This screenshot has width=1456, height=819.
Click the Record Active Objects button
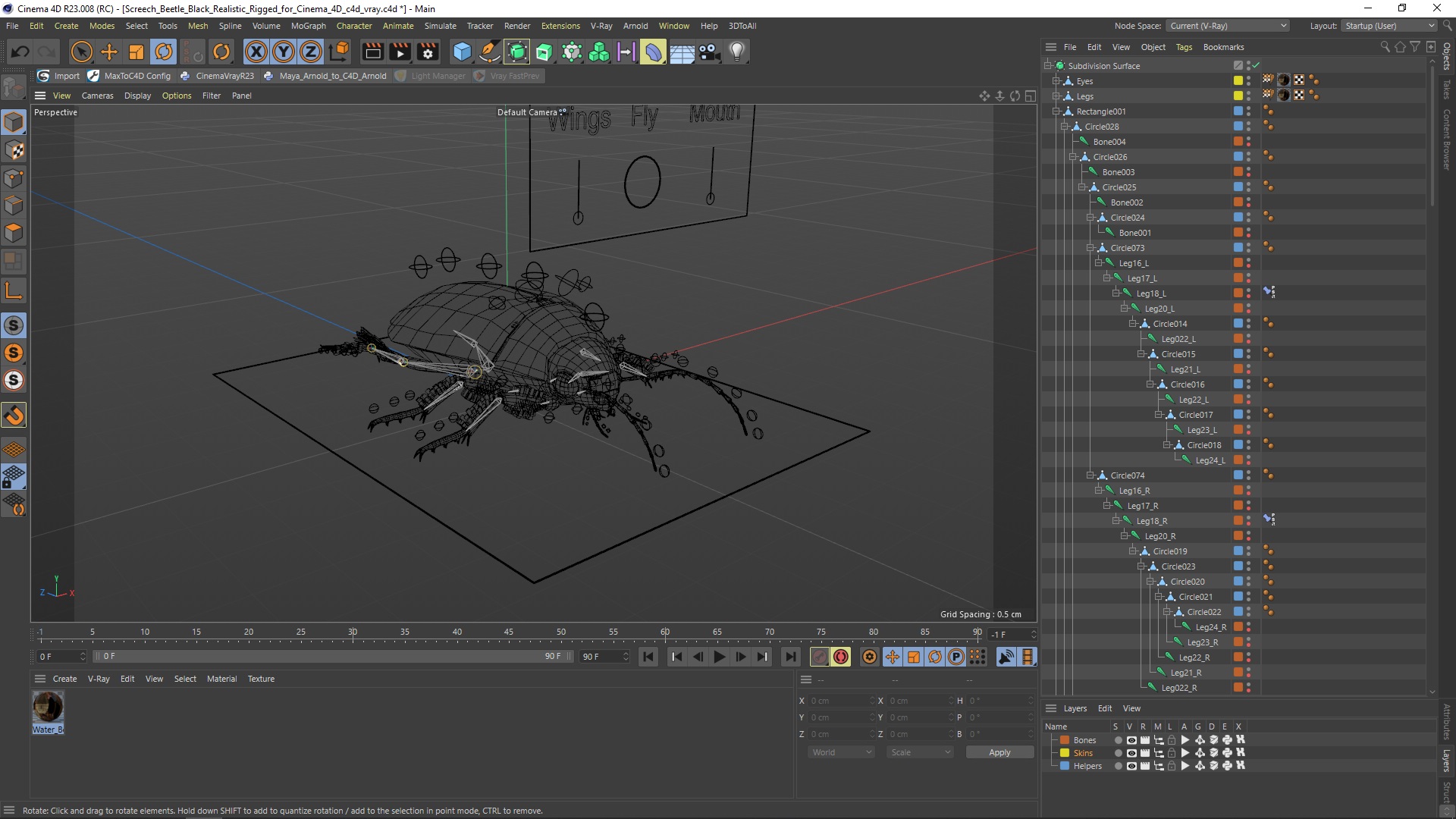click(x=820, y=657)
